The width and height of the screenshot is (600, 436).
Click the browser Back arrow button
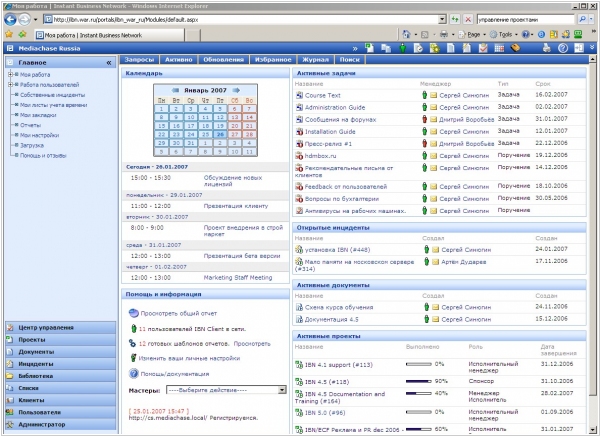11,19
